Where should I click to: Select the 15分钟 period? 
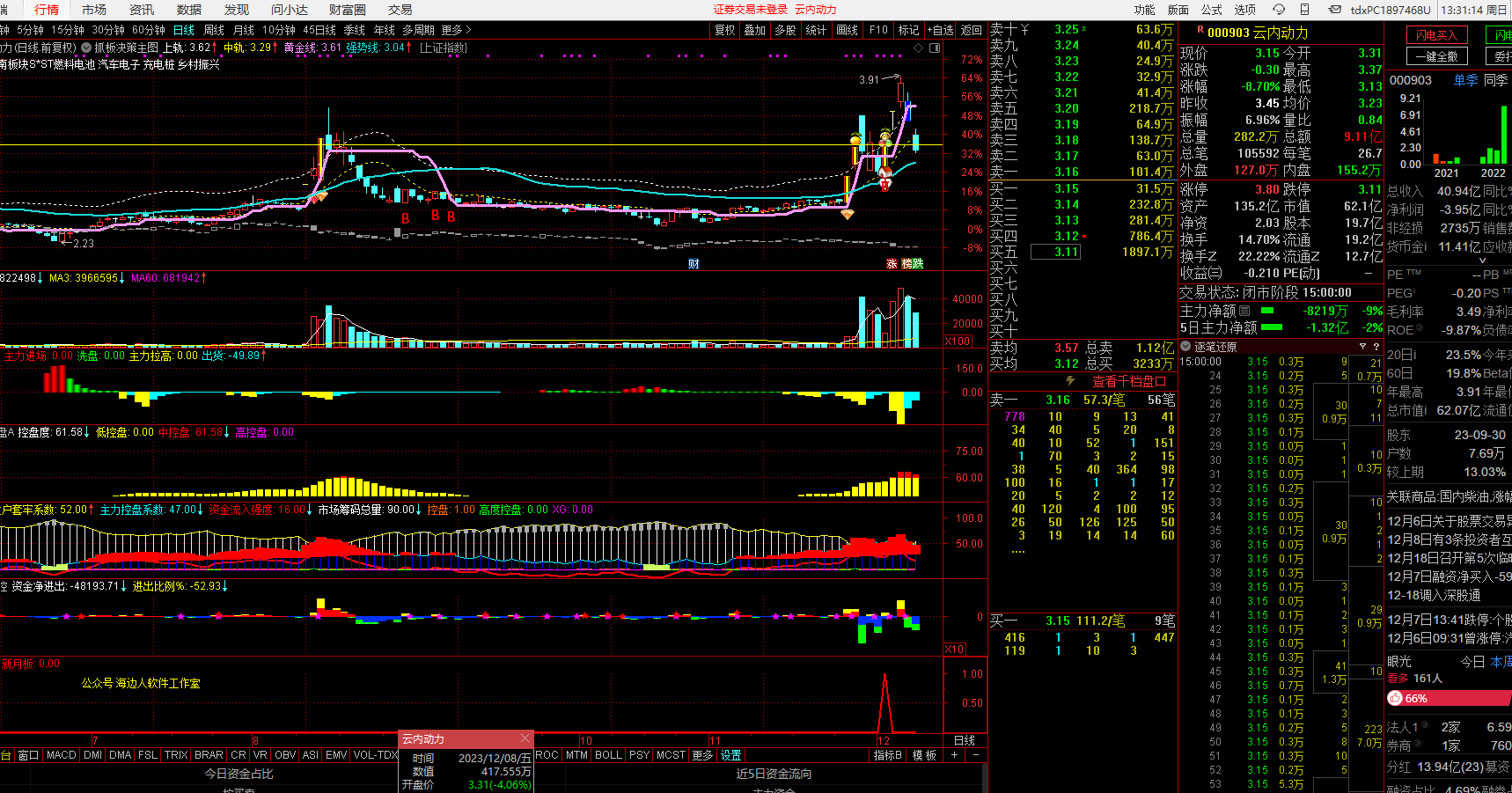click(x=68, y=30)
